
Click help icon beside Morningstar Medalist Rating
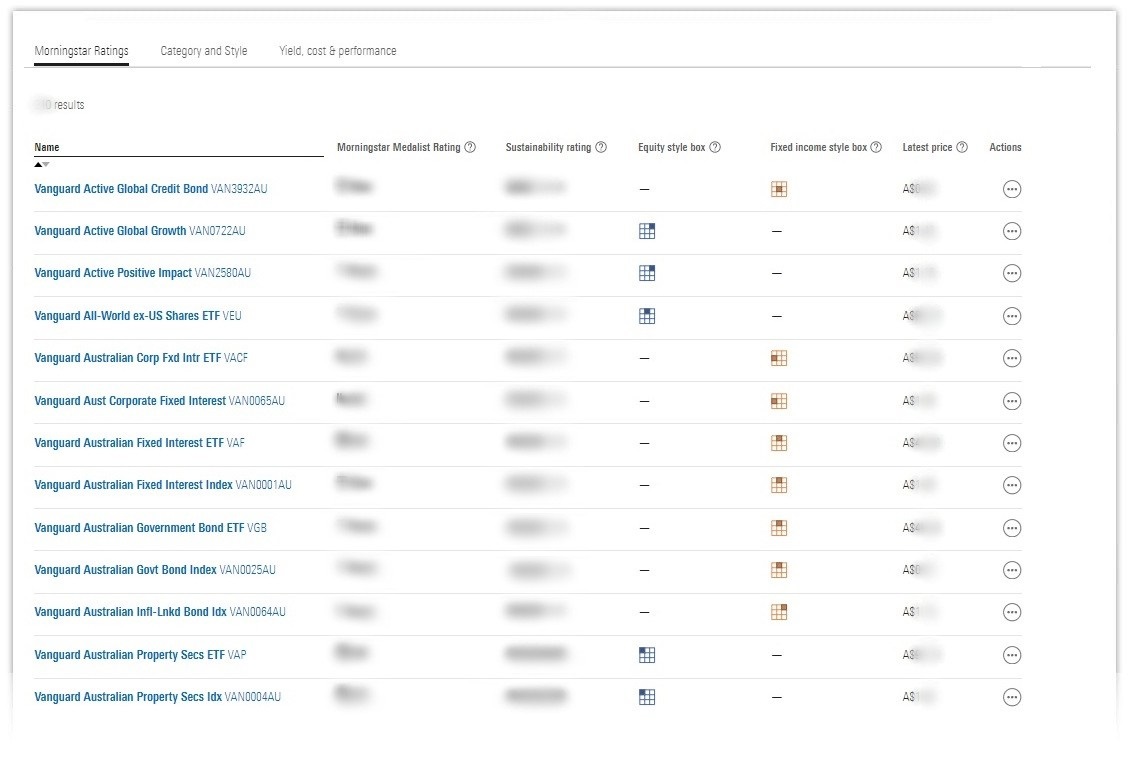470,148
